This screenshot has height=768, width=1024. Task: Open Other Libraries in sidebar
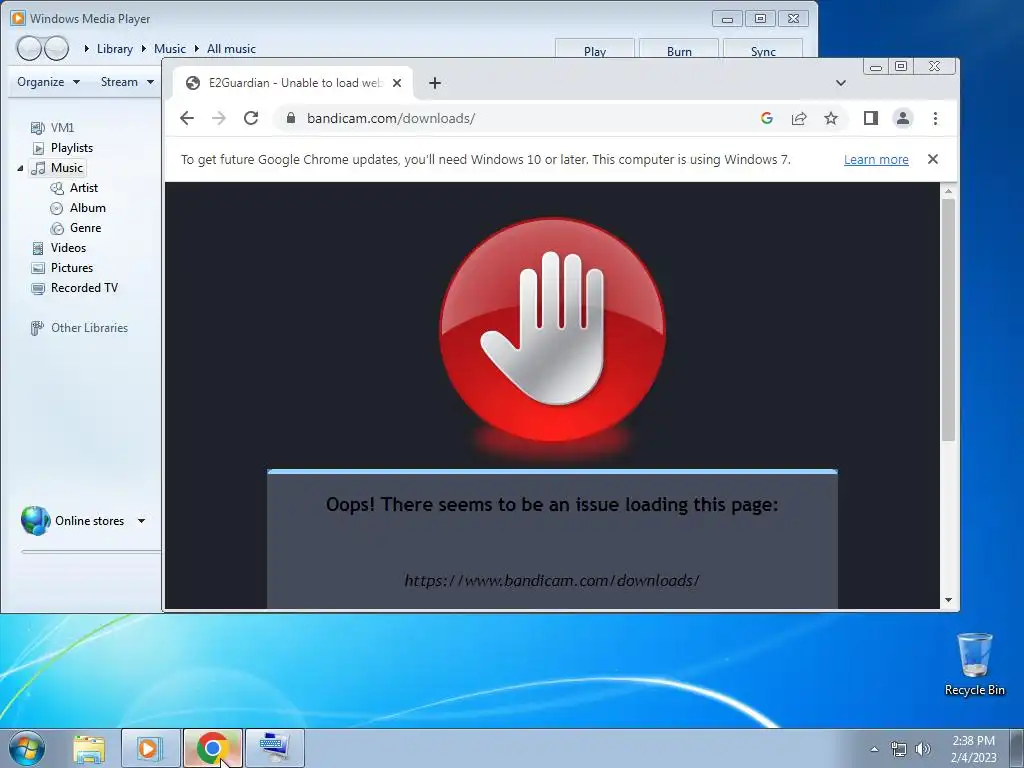pos(79,328)
